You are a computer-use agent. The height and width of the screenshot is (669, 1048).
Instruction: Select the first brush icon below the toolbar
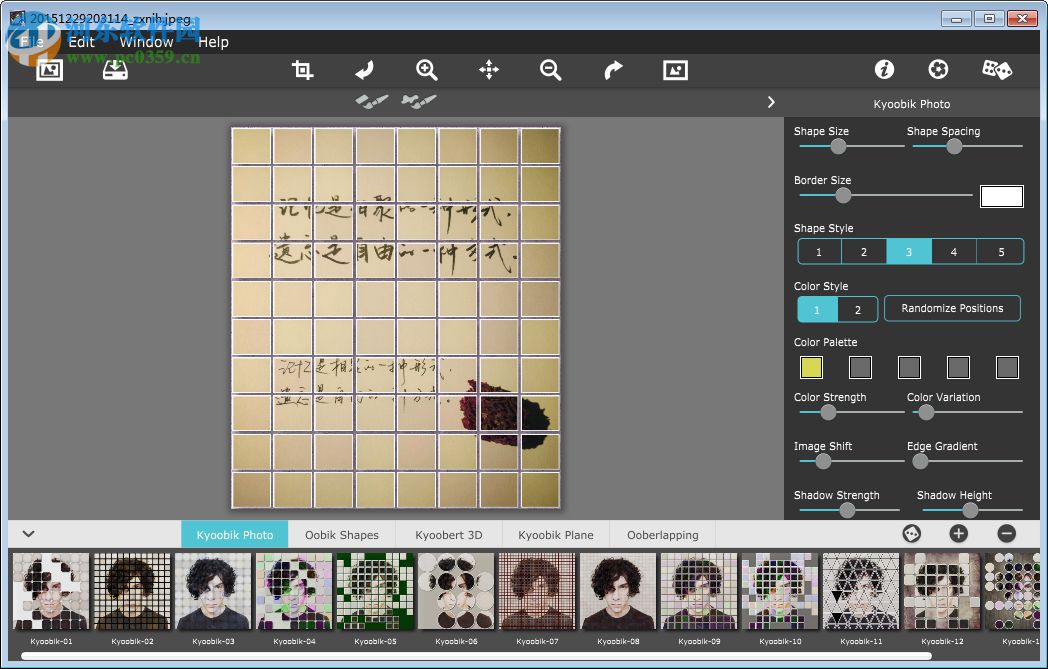[371, 101]
